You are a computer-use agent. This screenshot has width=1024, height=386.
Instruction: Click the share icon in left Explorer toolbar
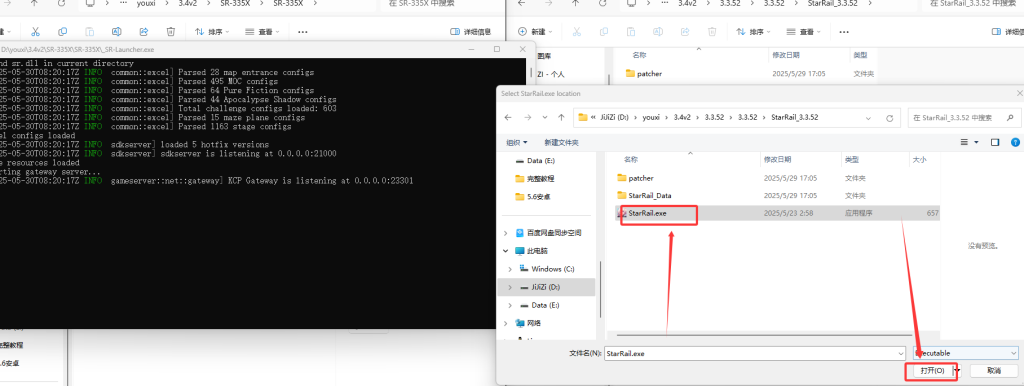pos(144,31)
